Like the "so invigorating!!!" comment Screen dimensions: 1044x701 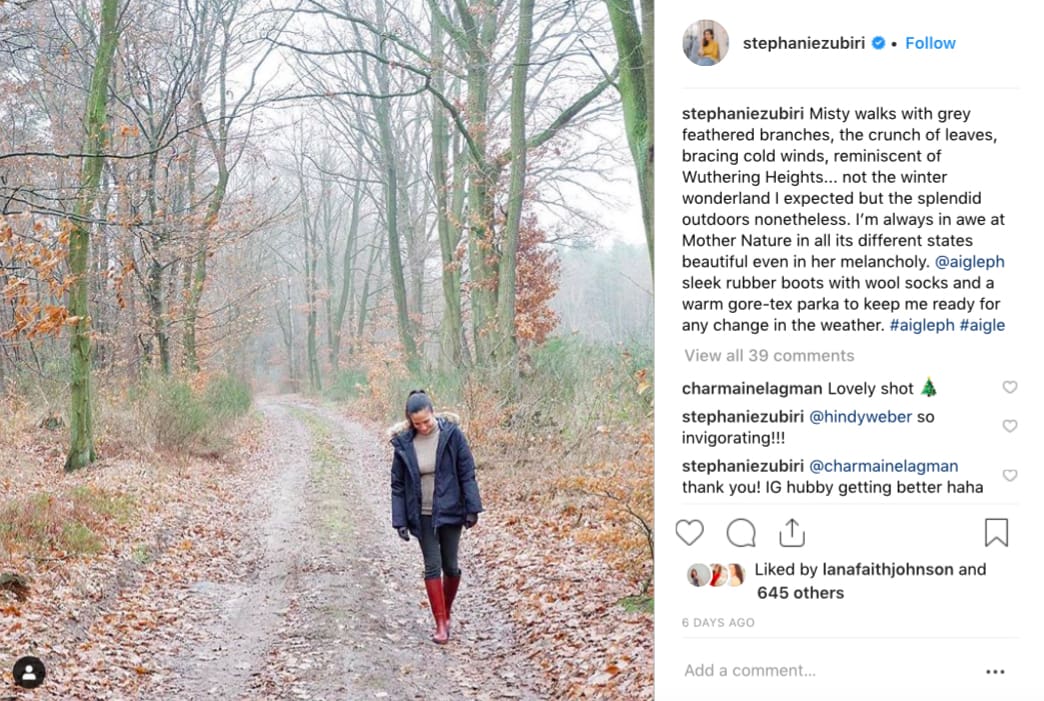pos(1010,426)
